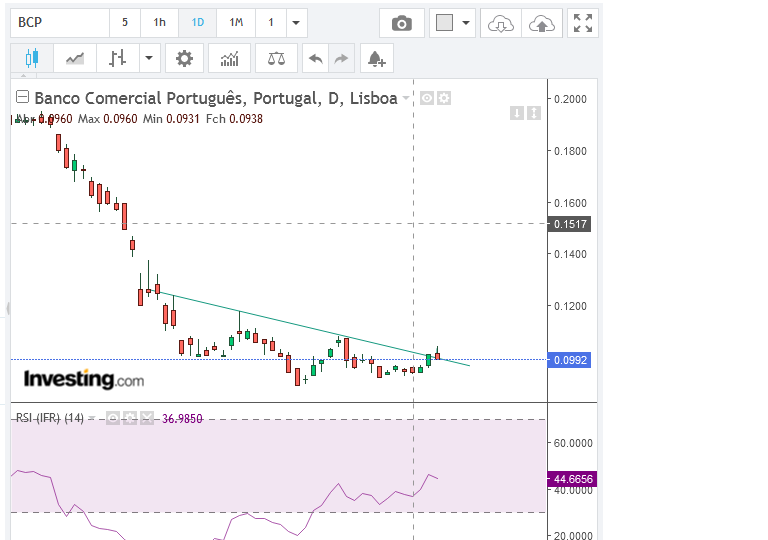Viewport: 768px width, 540px height.
Task: Select the 1h interval
Action: pyautogui.click(x=159, y=23)
